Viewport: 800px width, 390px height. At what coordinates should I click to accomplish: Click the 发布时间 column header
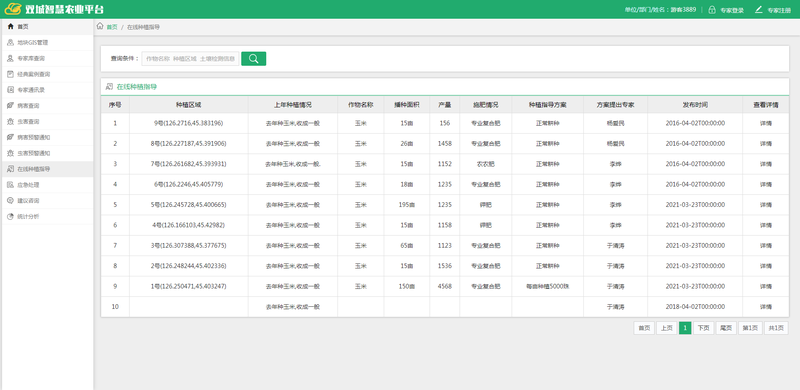pos(695,105)
